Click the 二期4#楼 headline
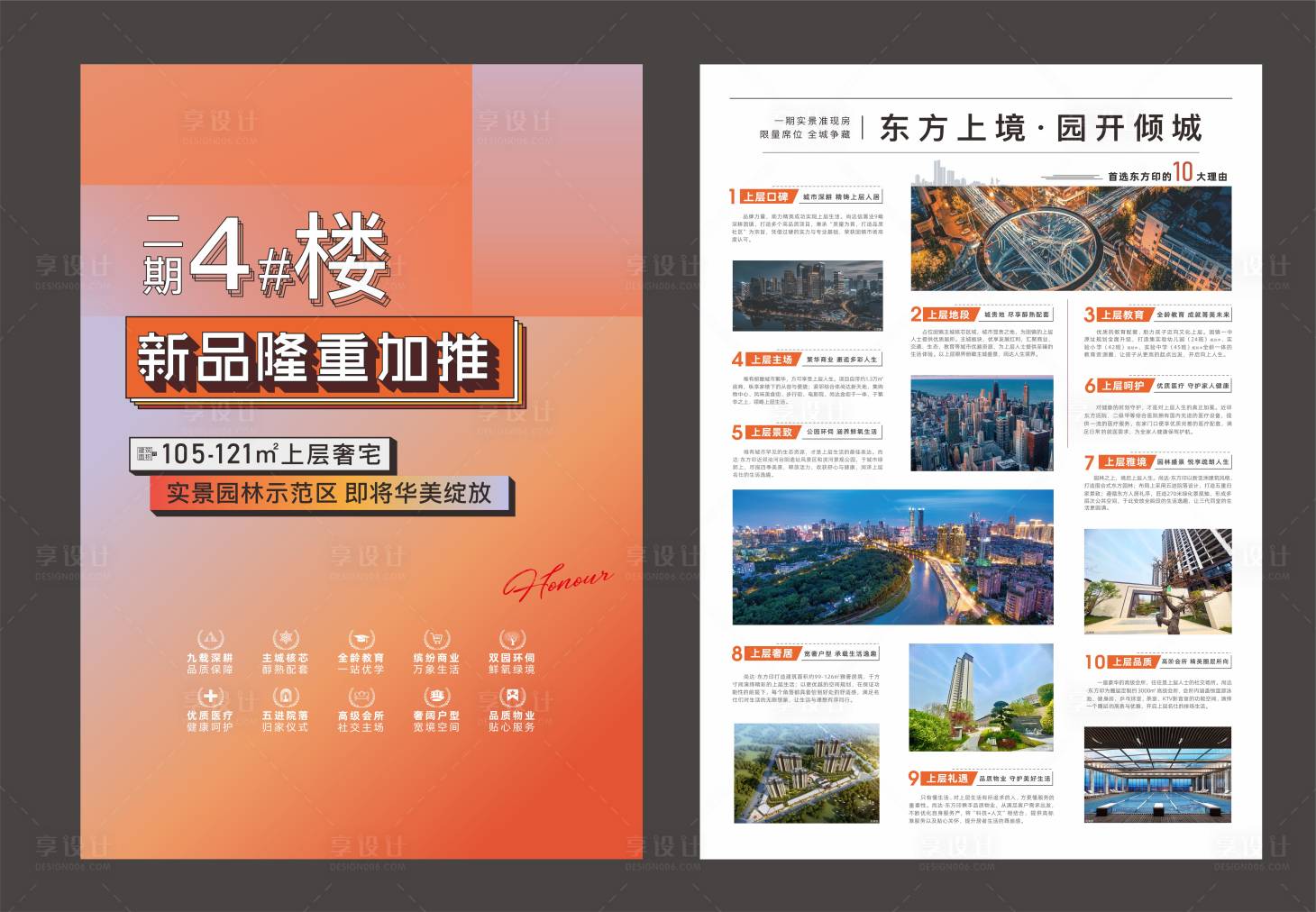The image size is (1316, 912). tap(267, 257)
